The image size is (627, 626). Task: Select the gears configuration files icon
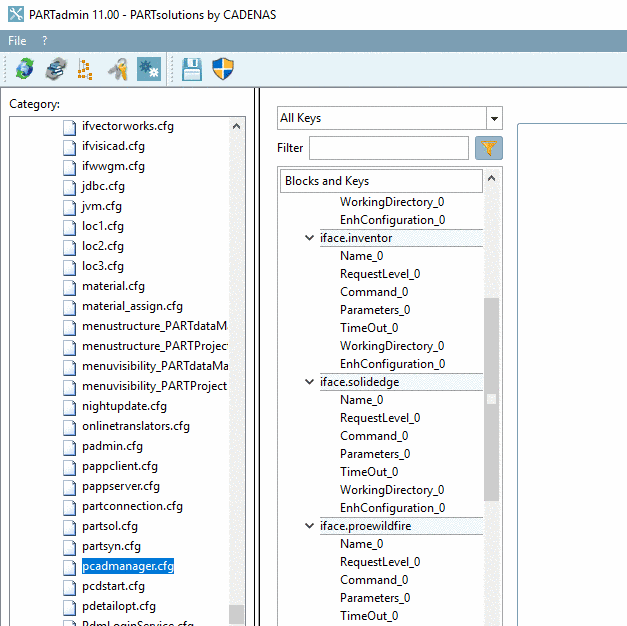point(149,69)
